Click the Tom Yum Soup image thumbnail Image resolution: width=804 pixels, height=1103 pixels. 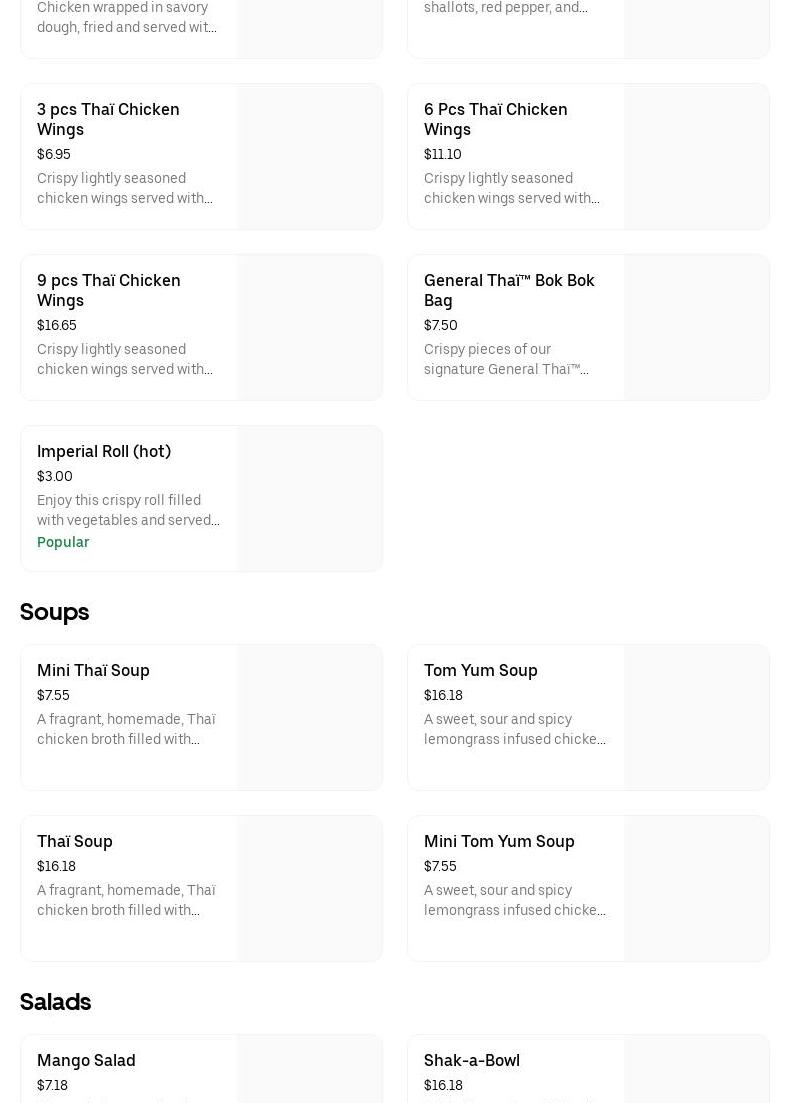(697, 717)
